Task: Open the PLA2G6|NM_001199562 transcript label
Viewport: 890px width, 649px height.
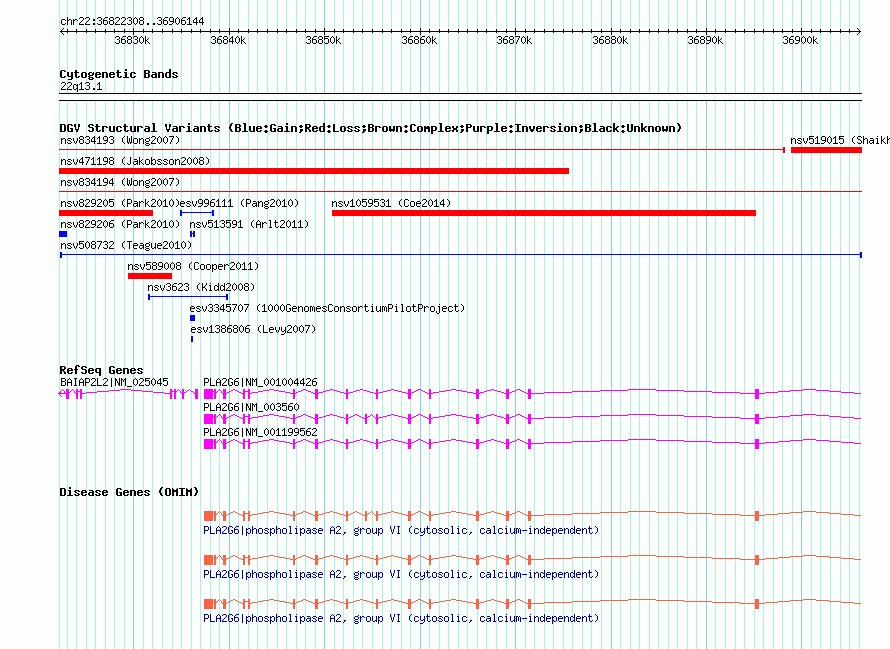Action: pos(261,432)
